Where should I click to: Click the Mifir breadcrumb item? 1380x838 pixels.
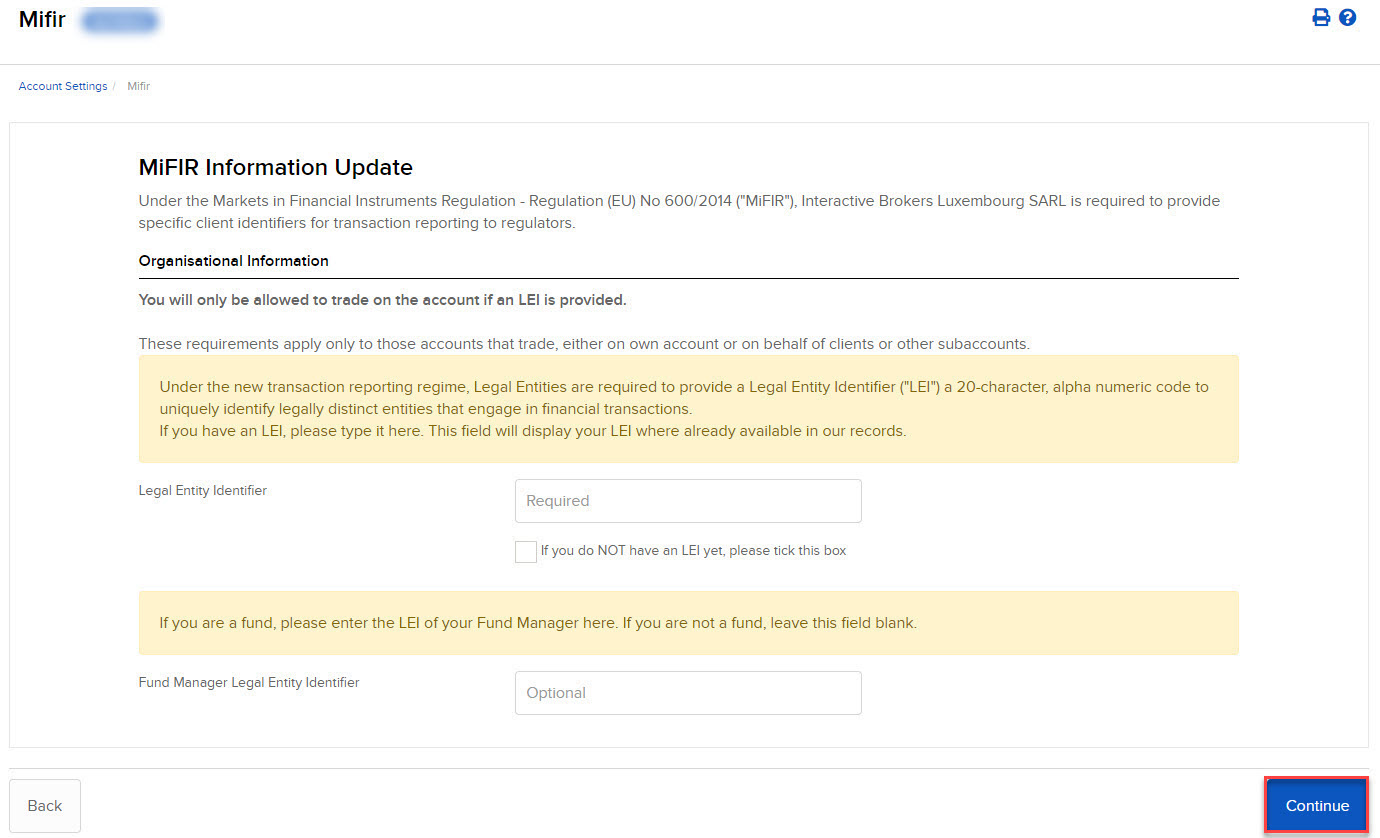[x=139, y=86]
